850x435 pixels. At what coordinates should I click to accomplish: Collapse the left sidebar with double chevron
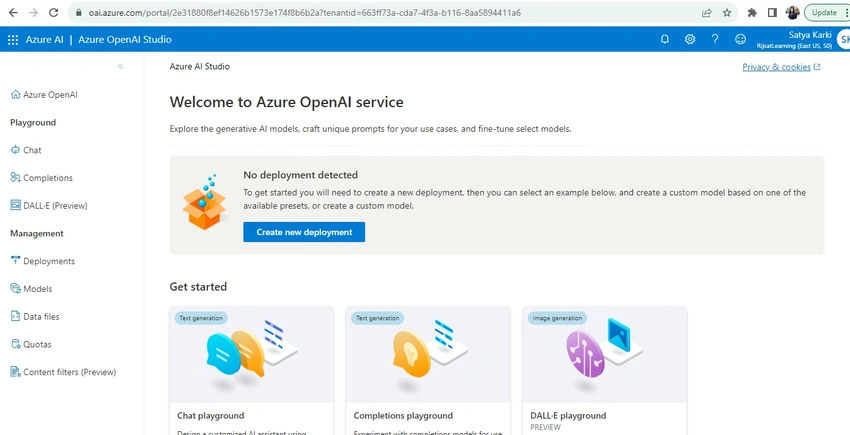tap(120, 66)
